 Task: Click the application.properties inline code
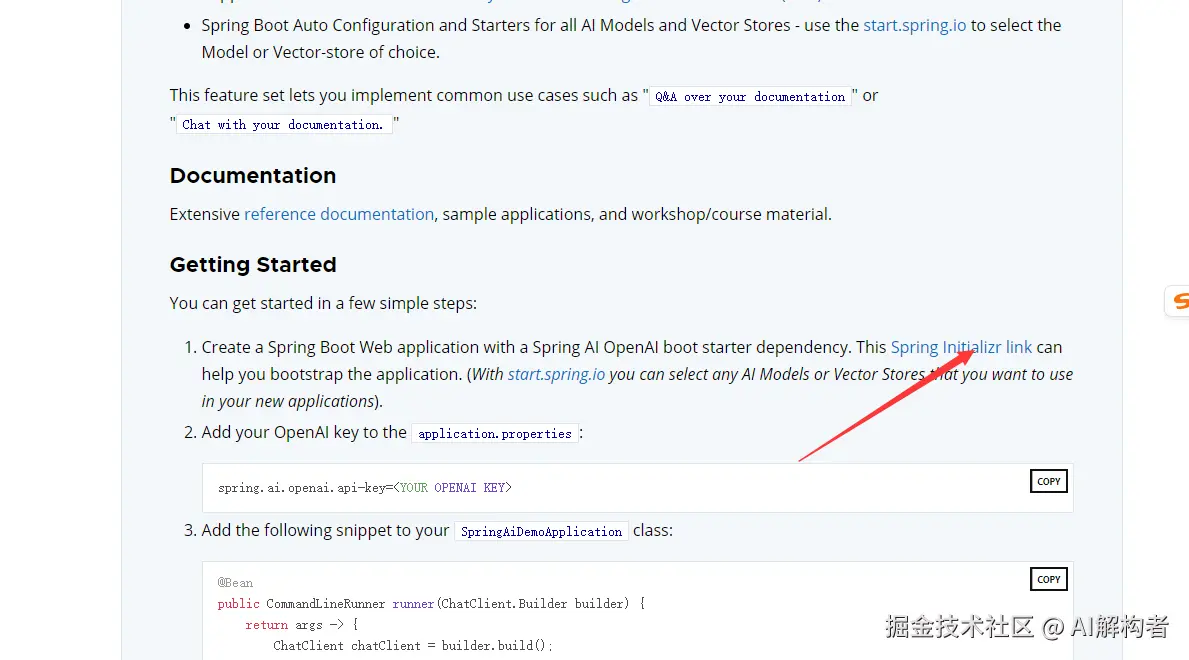495,434
